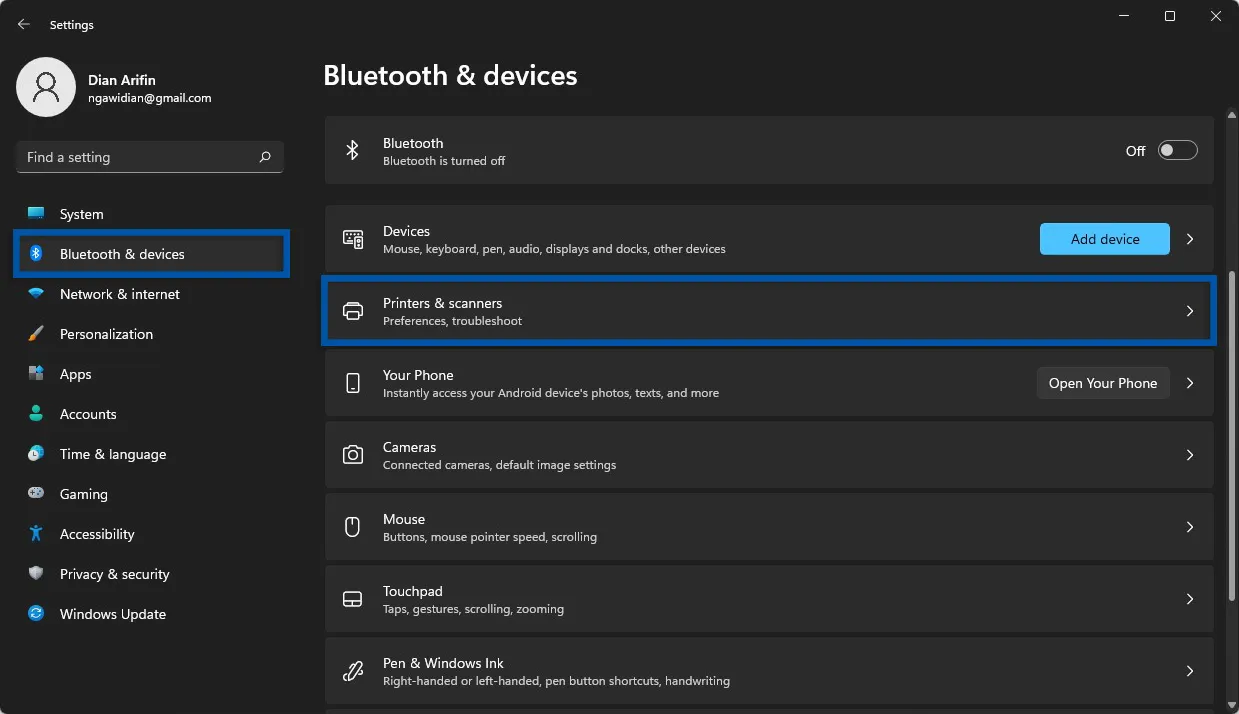Click the Open Your Phone button

pyautogui.click(x=1102, y=383)
